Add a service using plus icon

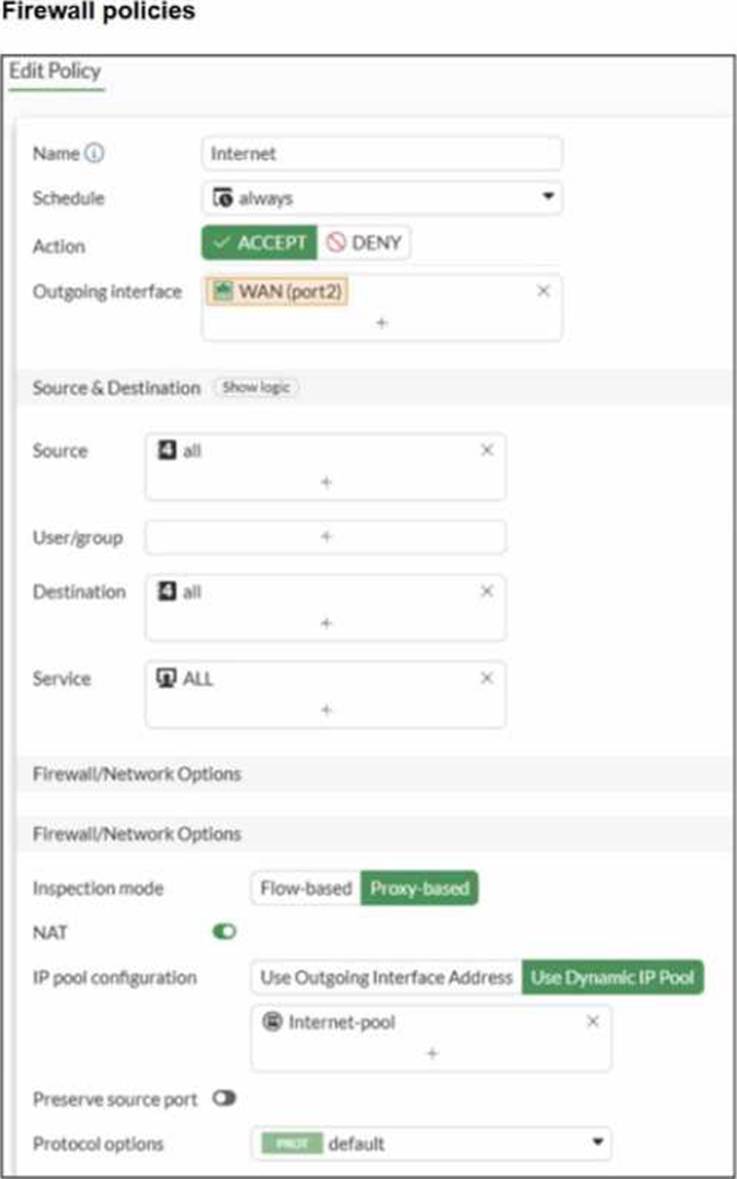click(326, 710)
